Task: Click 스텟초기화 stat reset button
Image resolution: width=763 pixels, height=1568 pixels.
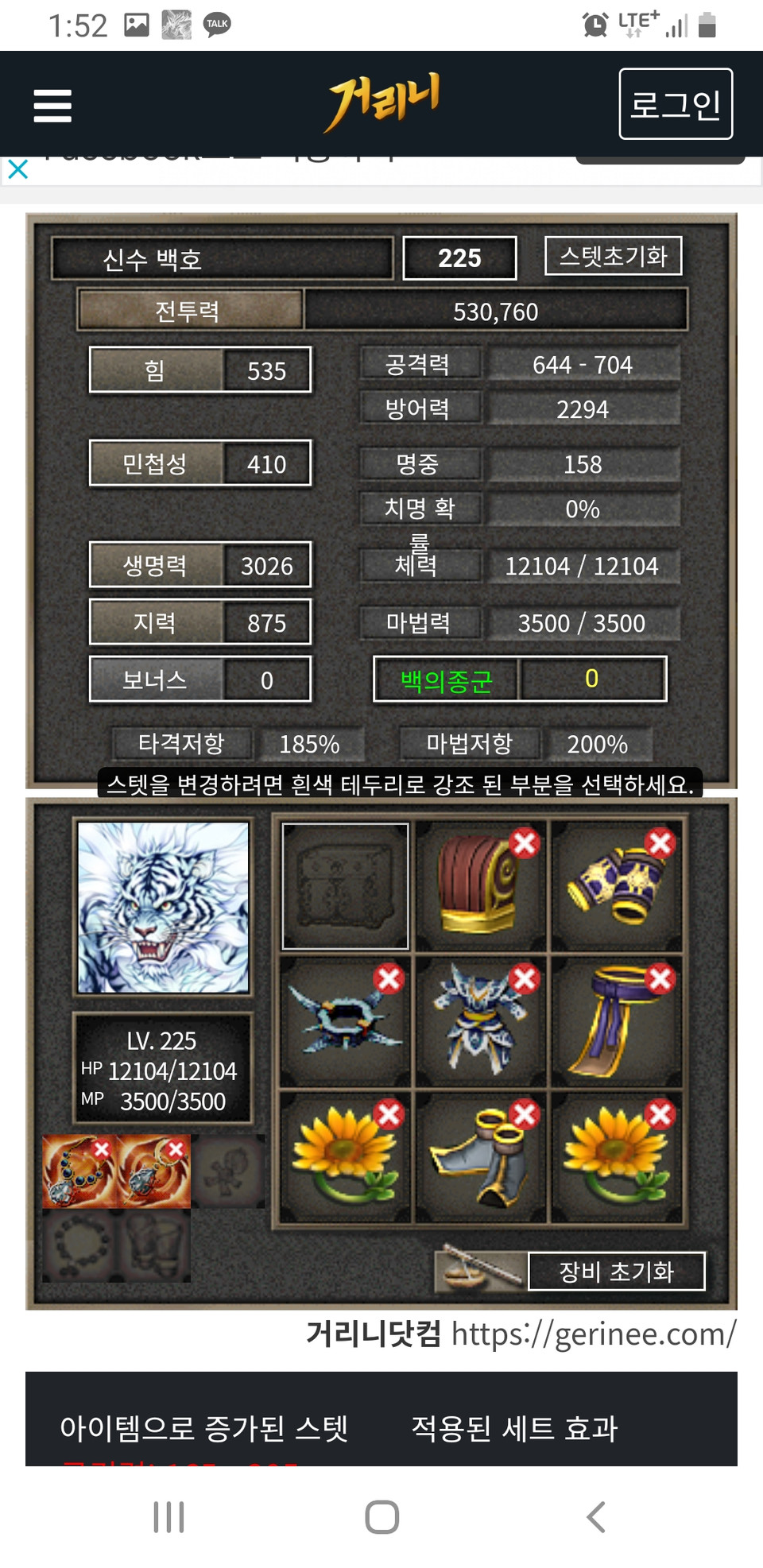Action: click(613, 256)
